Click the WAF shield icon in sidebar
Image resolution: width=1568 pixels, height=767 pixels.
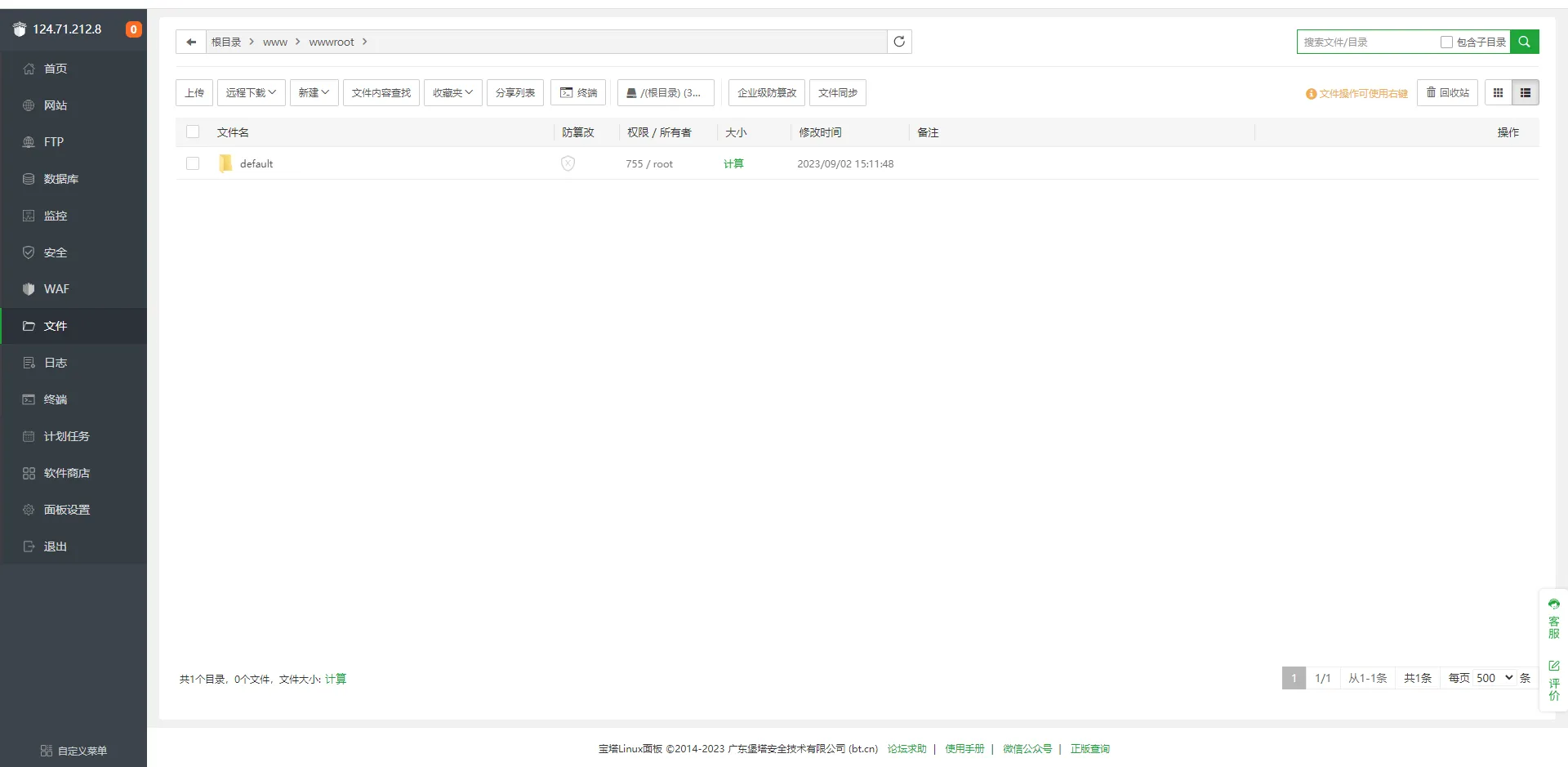pyautogui.click(x=29, y=289)
